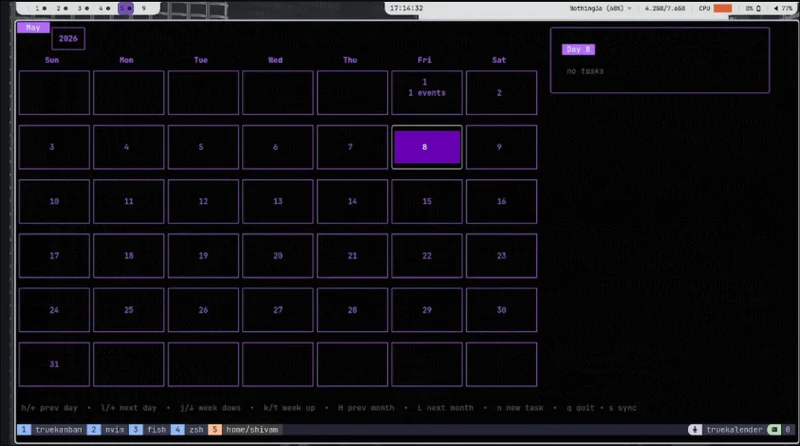Click 'k/↑ week up' hint

coord(289,408)
